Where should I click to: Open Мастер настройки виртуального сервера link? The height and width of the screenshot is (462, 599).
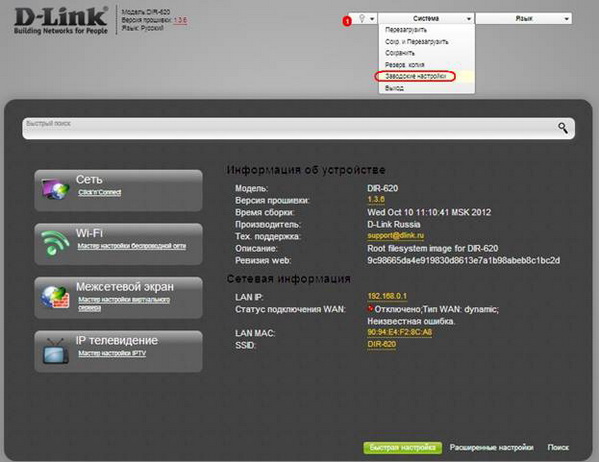(124, 303)
